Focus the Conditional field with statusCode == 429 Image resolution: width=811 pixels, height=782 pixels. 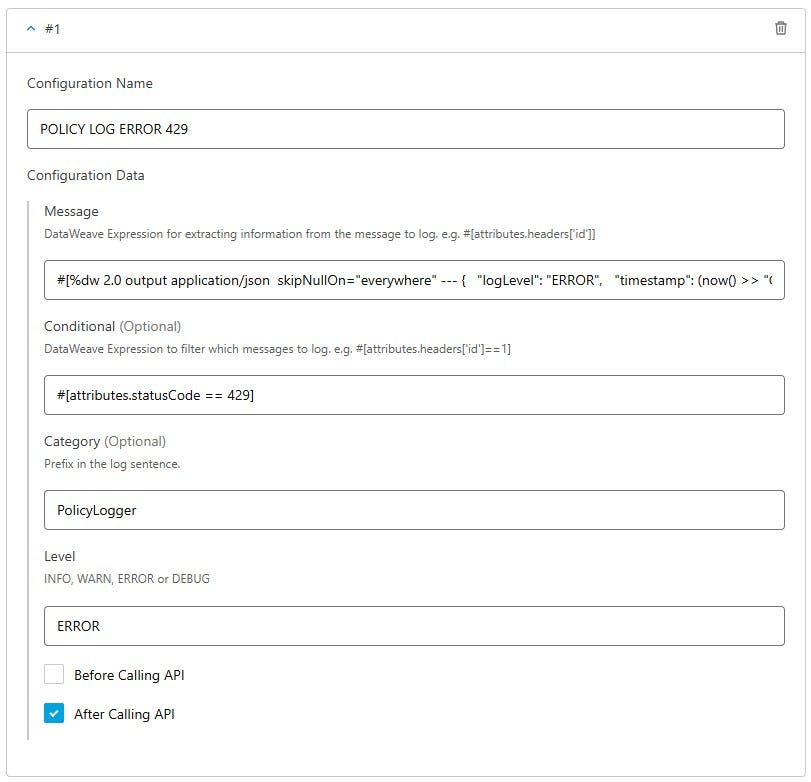click(x=414, y=395)
